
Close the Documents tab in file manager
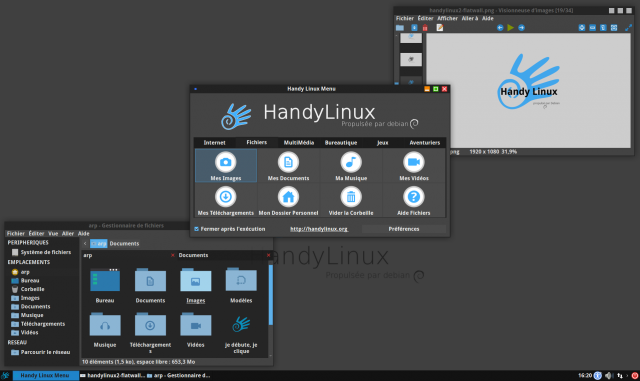268,255
